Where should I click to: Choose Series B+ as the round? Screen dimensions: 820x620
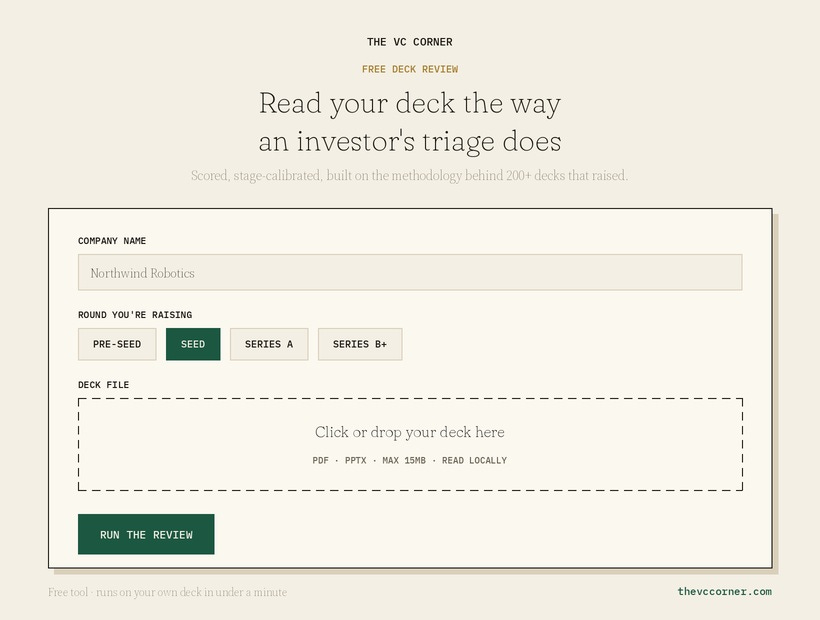[x=360, y=344]
